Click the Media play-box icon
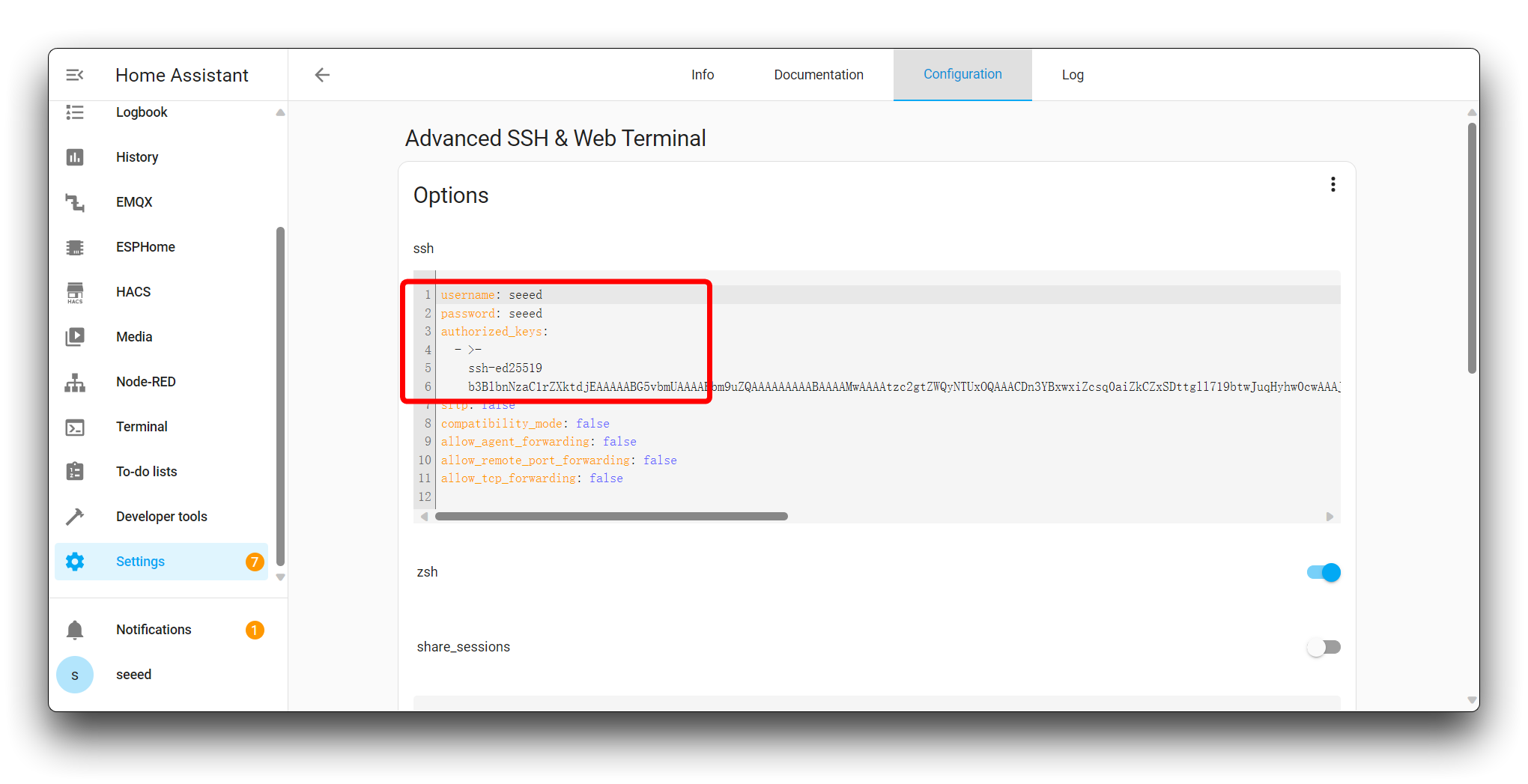This screenshot has height=784, width=1528. [x=75, y=337]
